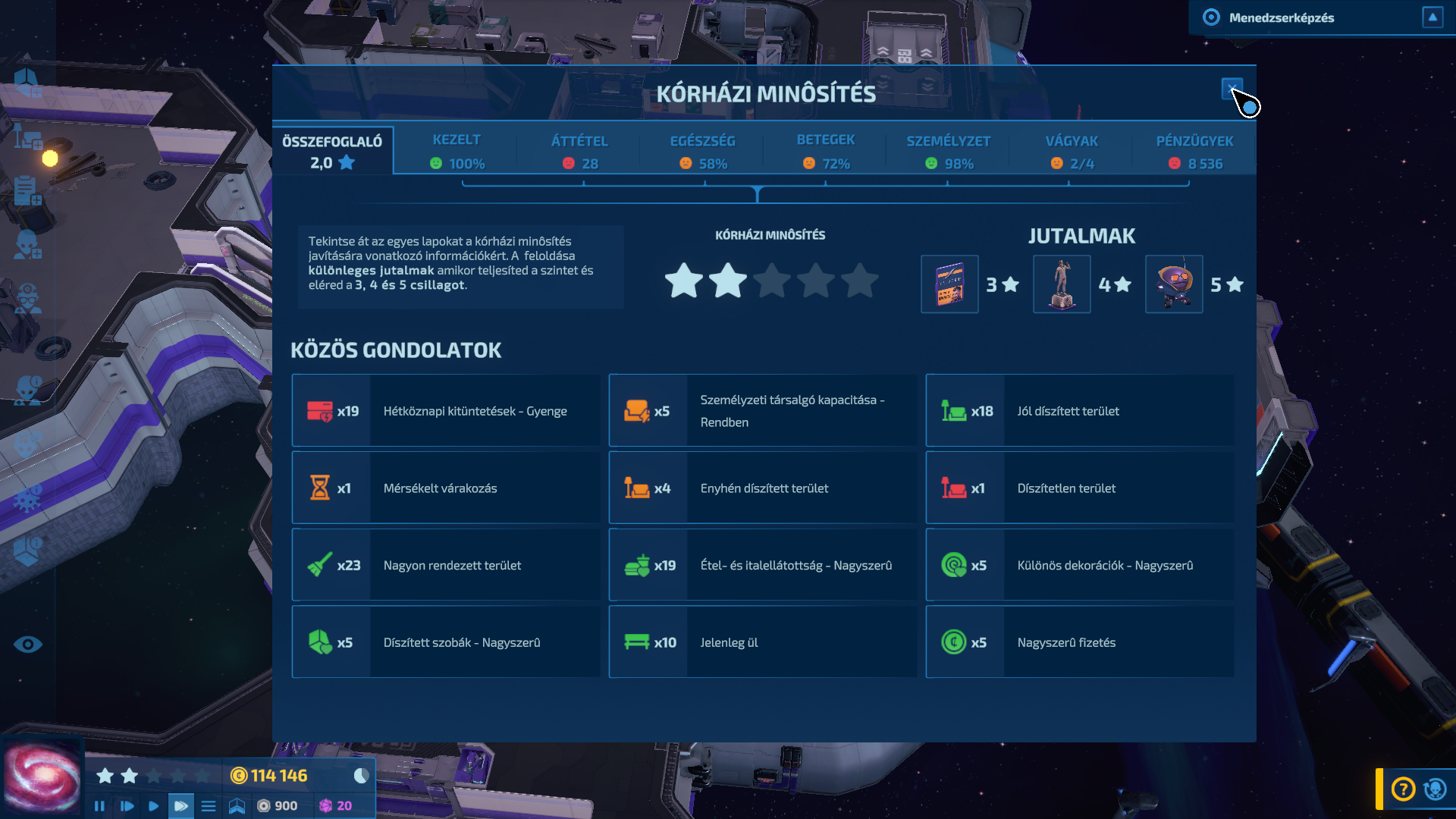This screenshot has width=1456, height=819.
Task: Switch to the KEZELT tab
Action: 457,151
